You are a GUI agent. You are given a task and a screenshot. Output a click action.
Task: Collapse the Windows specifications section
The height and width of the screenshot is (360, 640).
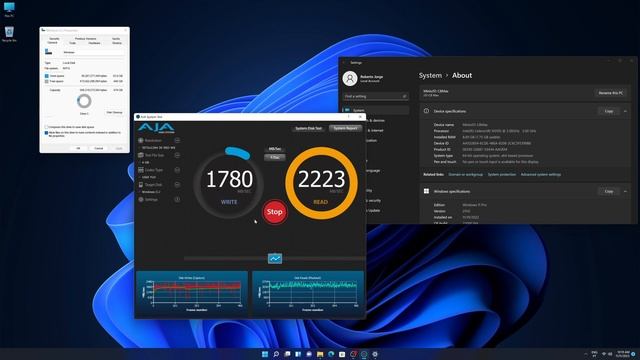point(625,191)
